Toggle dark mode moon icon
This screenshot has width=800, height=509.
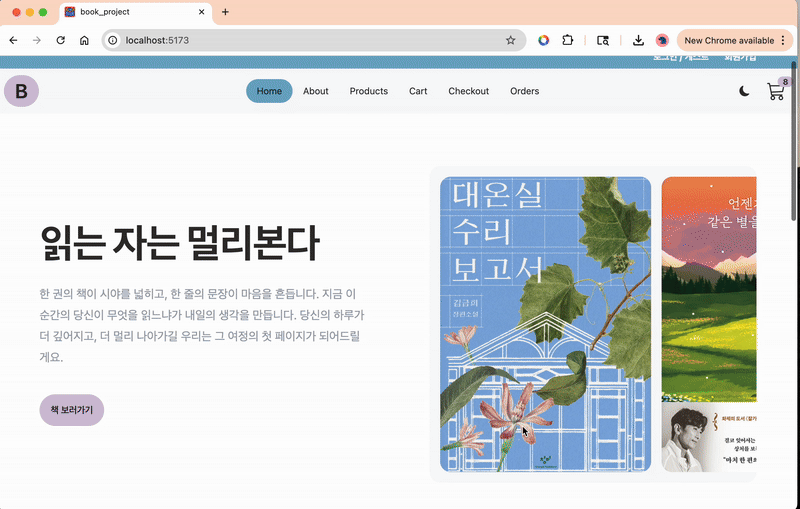(744, 91)
